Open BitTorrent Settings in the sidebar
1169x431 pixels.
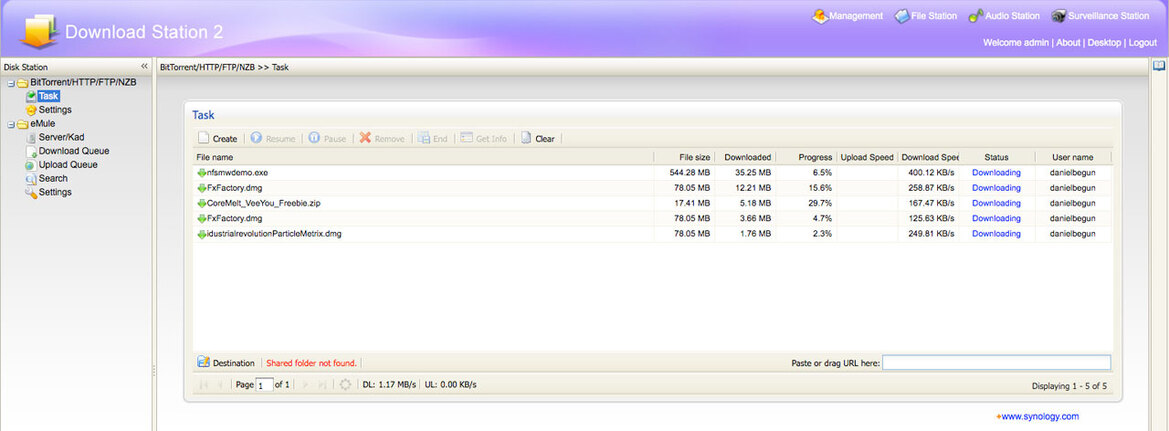click(x=54, y=110)
